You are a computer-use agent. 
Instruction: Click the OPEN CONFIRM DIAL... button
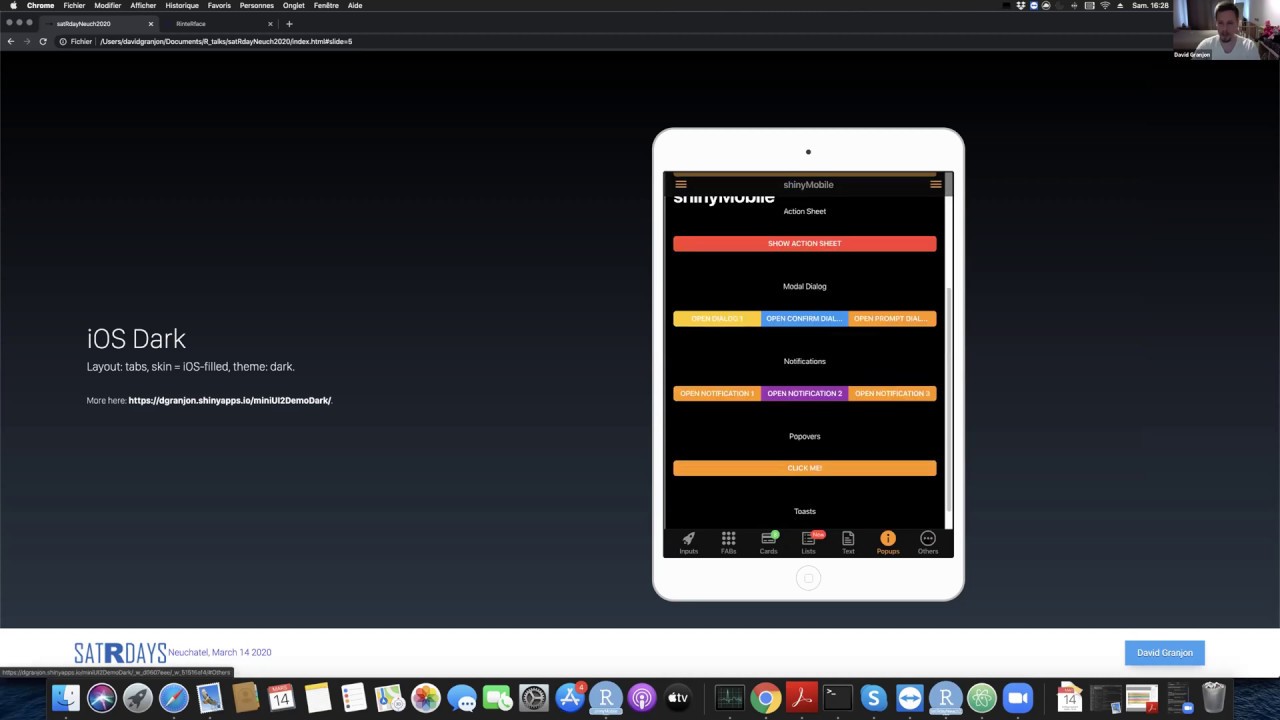pos(804,318)
